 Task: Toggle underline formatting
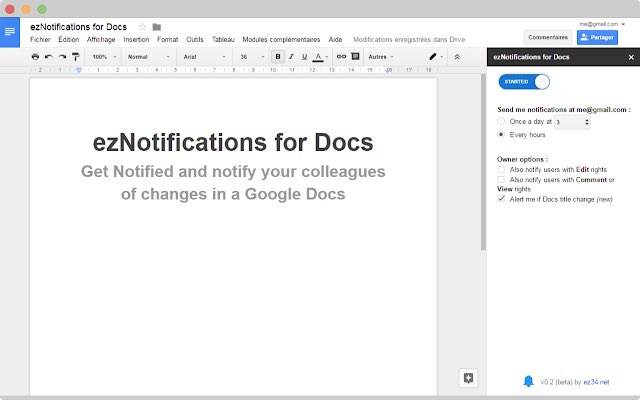pos(304,57)
